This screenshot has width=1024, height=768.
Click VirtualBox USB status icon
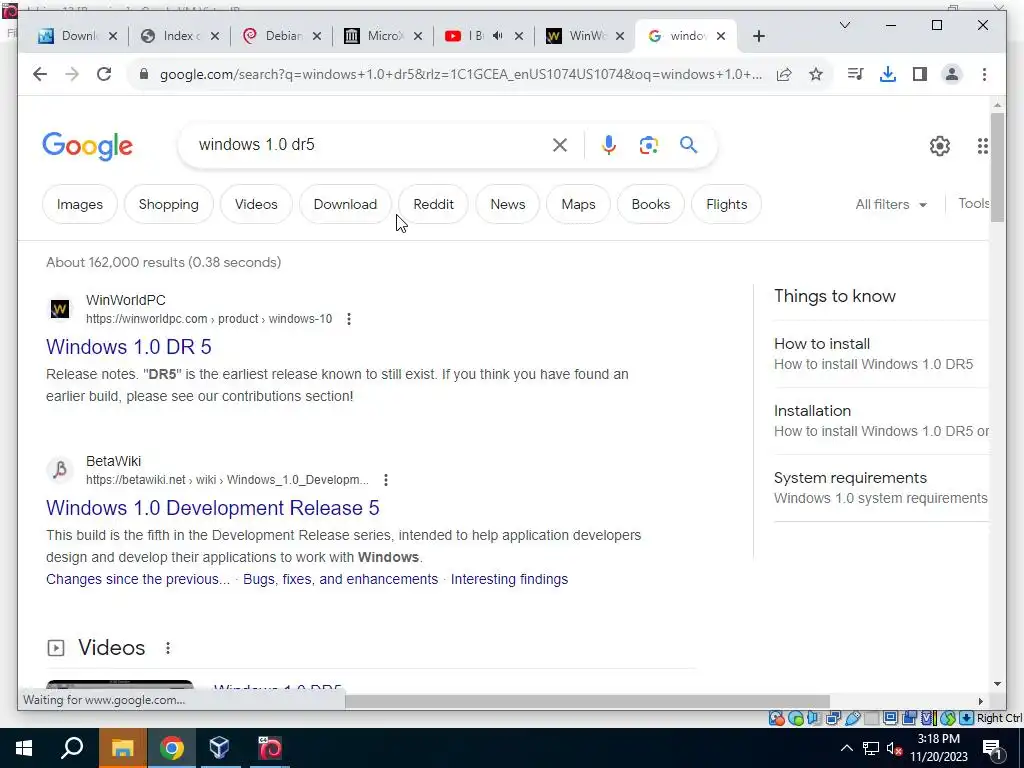(853, 718)
